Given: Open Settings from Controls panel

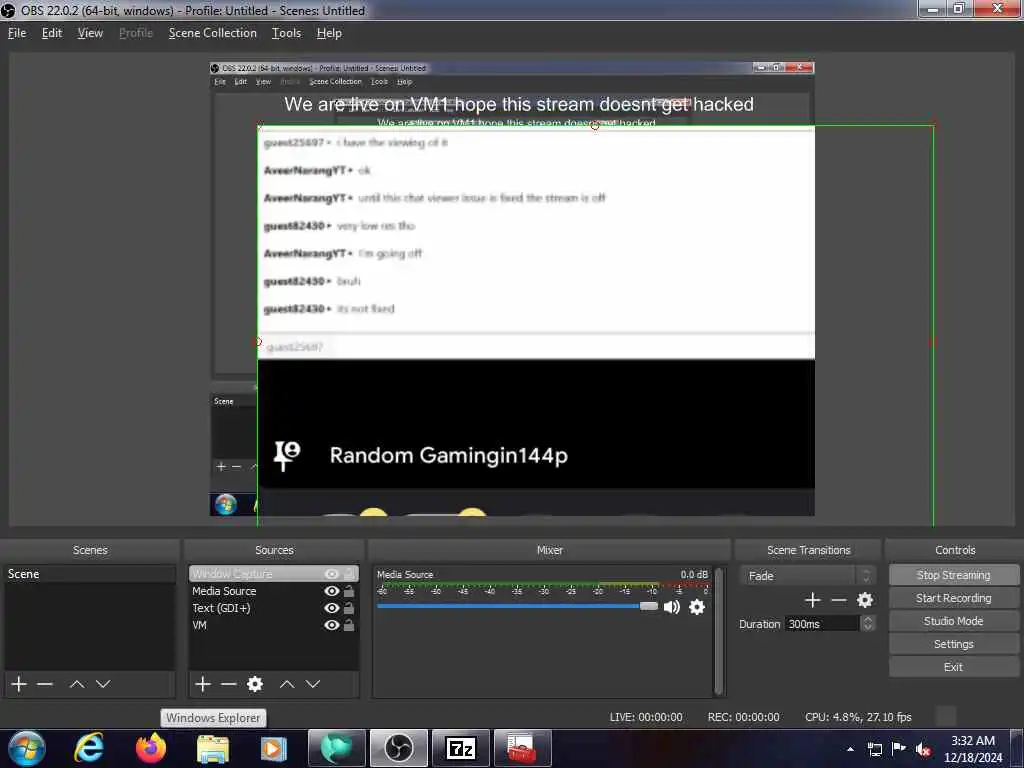Looking at the screenshot, I should click(x=953, y=644).
